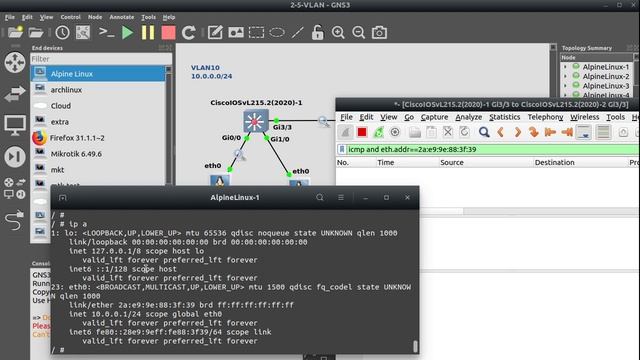Open GNS3 Control menu
This screenshot has height=360, width=640.
70,17
